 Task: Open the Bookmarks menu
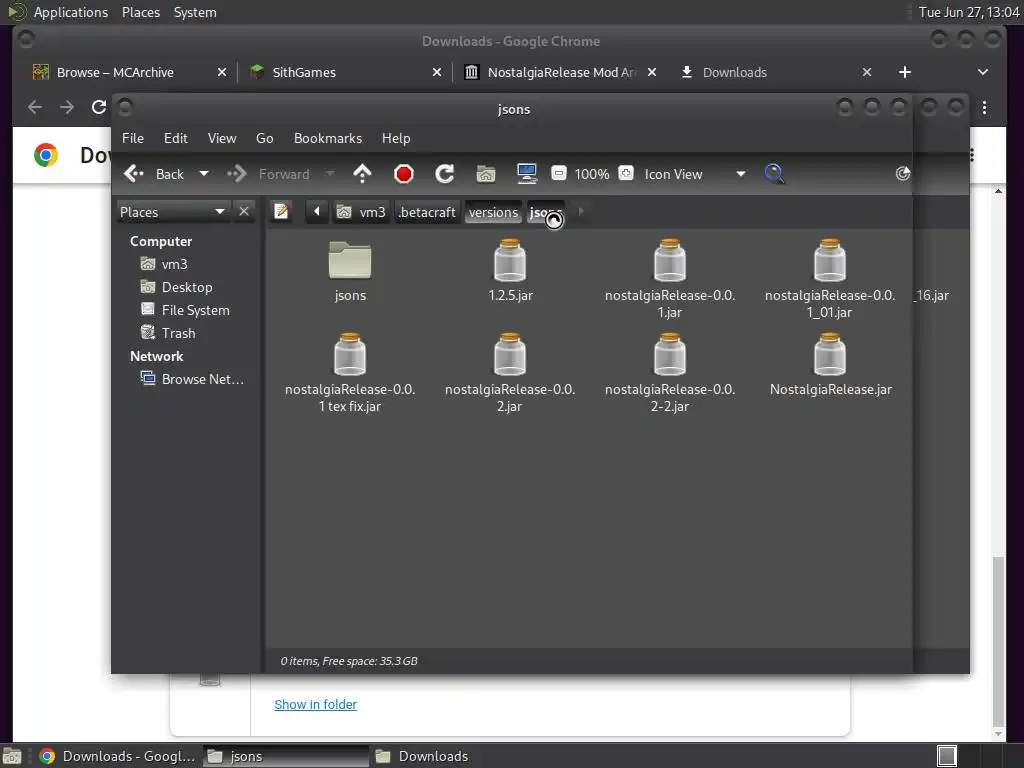(328, 138)
